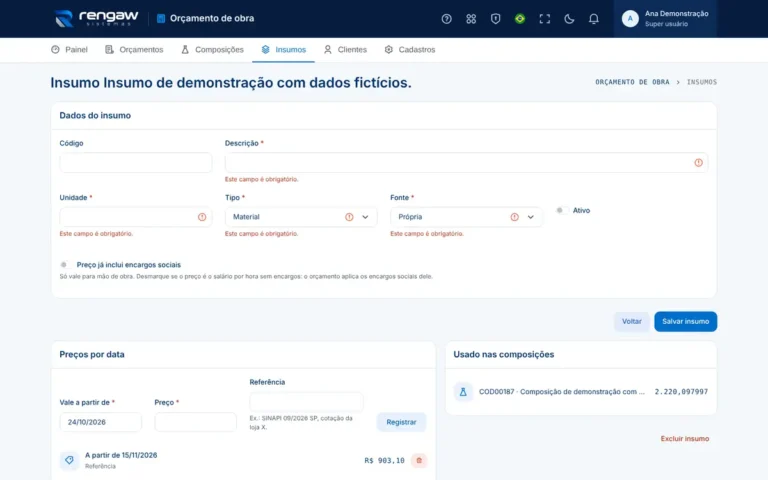768x480 pixels.
Task: Click the shield security icon
Action: click(x=495, y=19)
